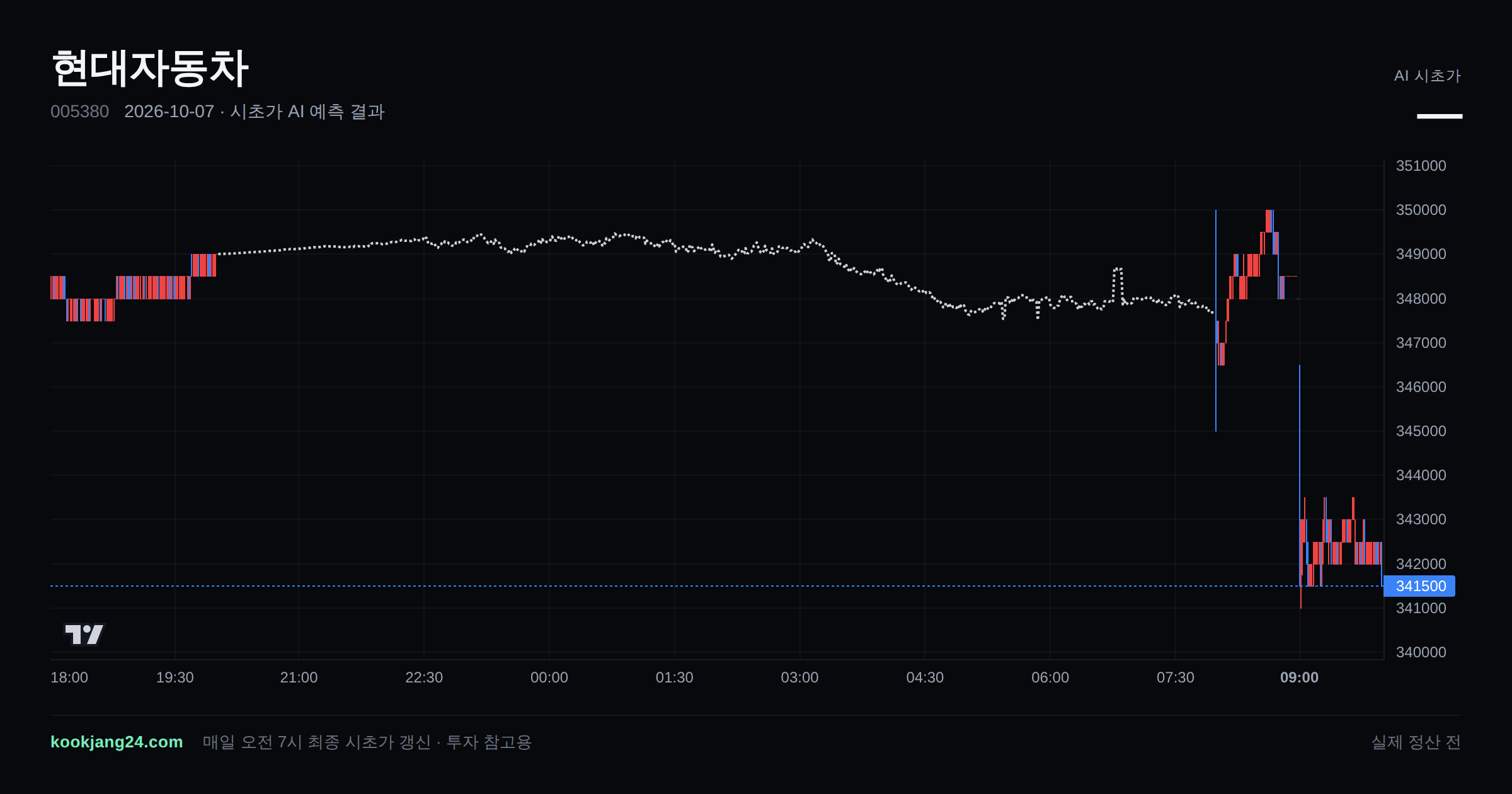The image size is (1512, 794).
Task: Click the 04:30 time axis label
Action: (925, 677)
